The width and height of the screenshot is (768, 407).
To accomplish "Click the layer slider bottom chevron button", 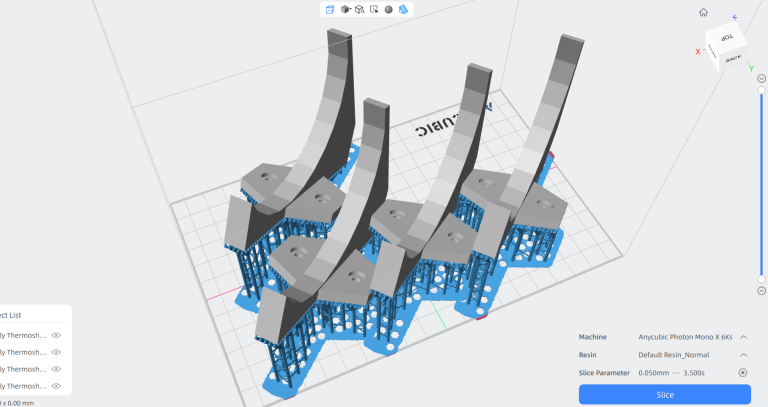I will click(761, 291).
